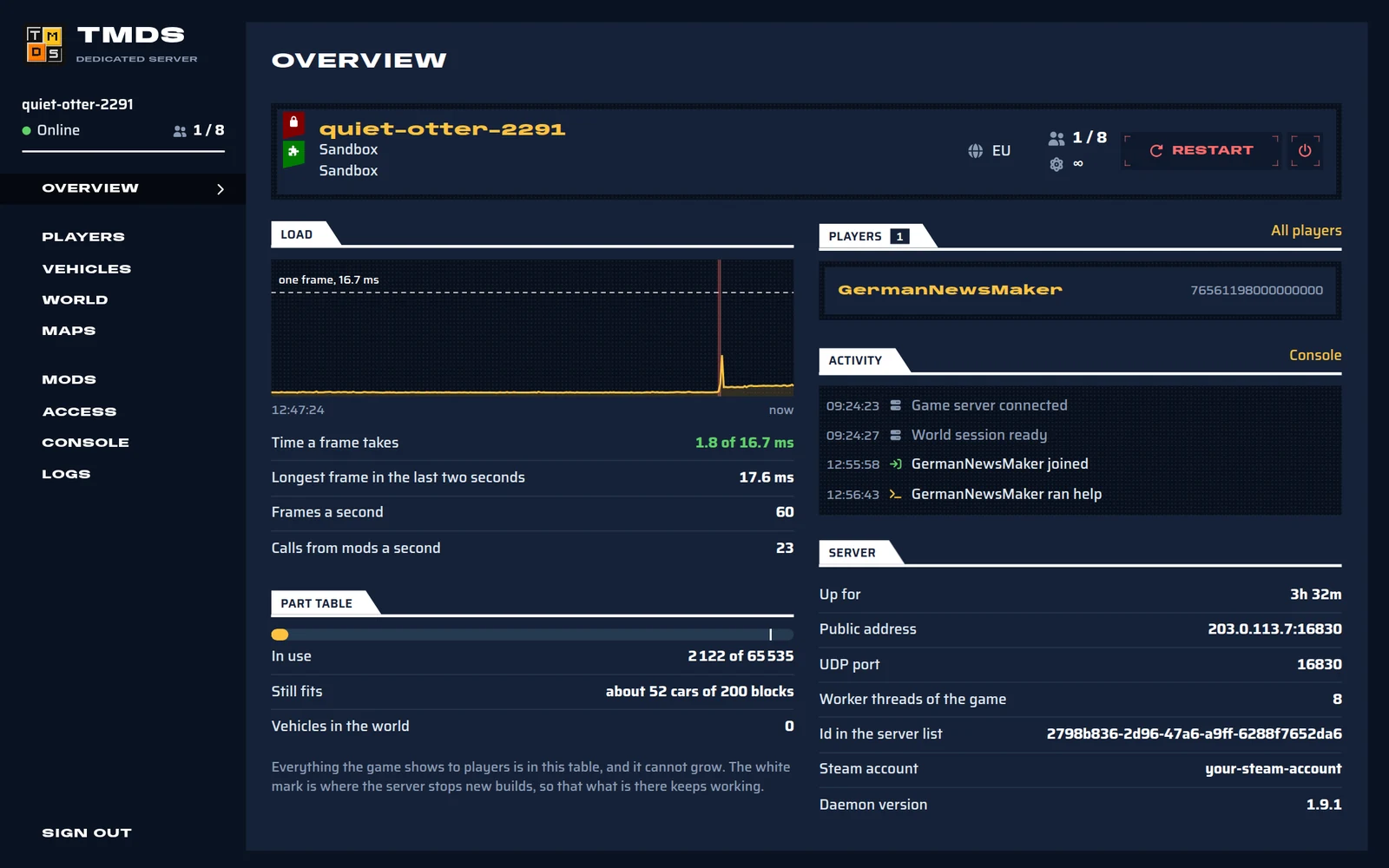Click the sidebar players count icon
This screenshot has width=1389, height=868.
coord(180,131)
